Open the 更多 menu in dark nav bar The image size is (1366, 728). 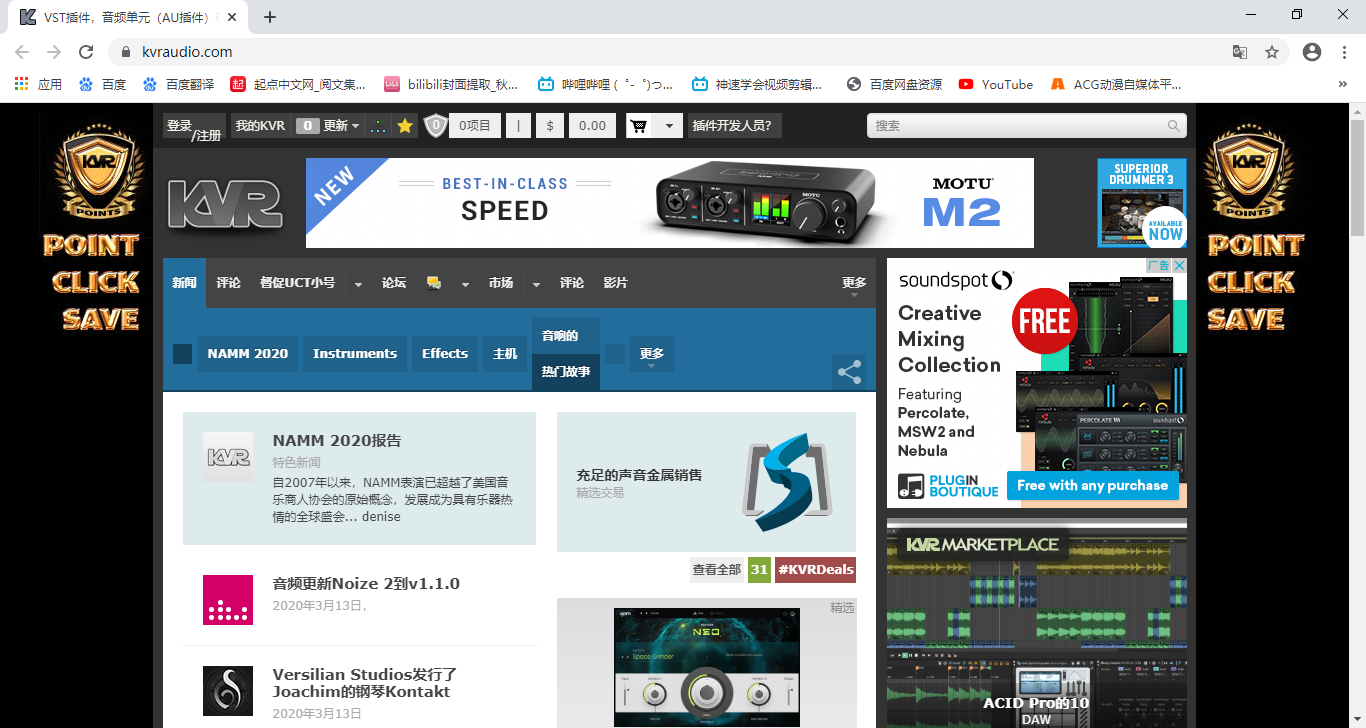tap(854, 285)
